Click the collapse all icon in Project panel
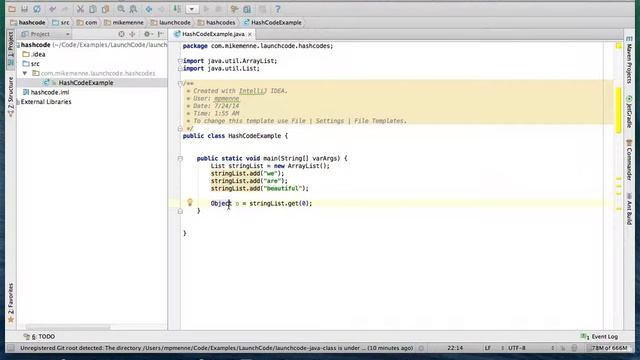This screenshot has width=640, height=360. click(132, 34)
